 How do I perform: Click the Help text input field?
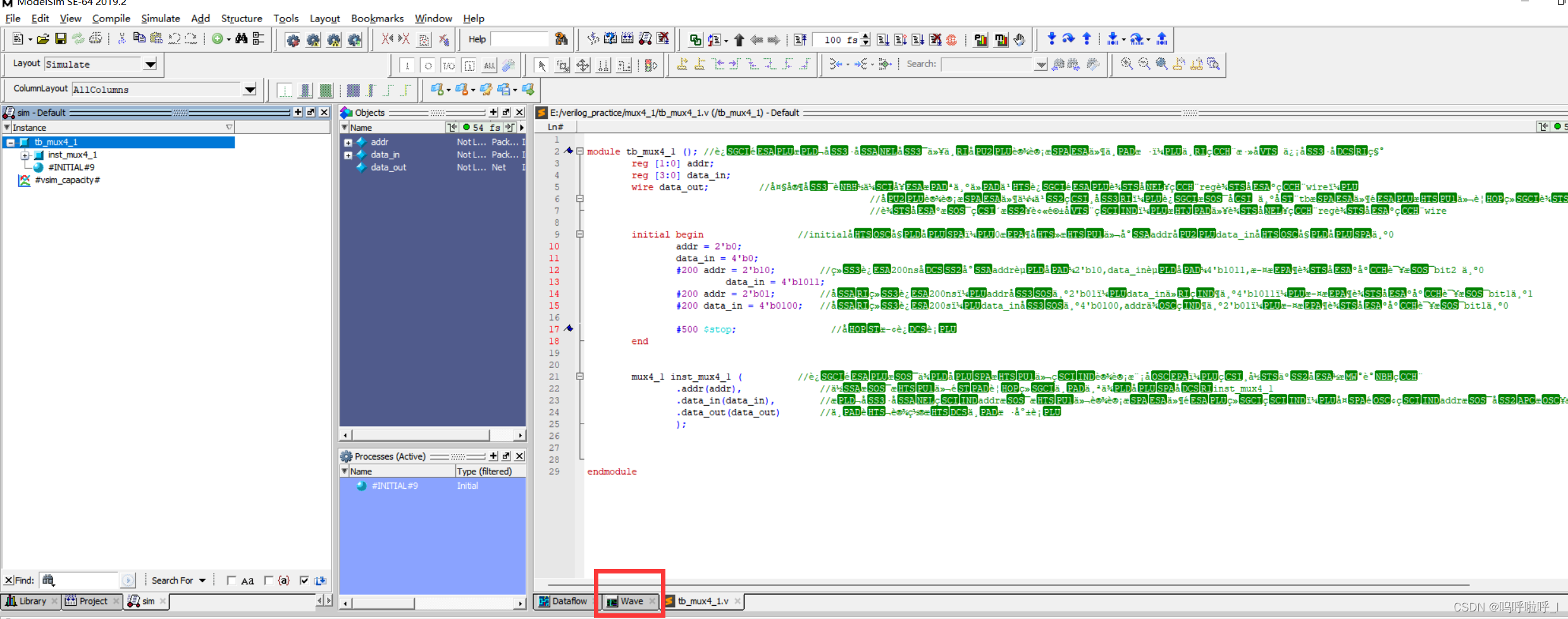(x=519, y=39)
